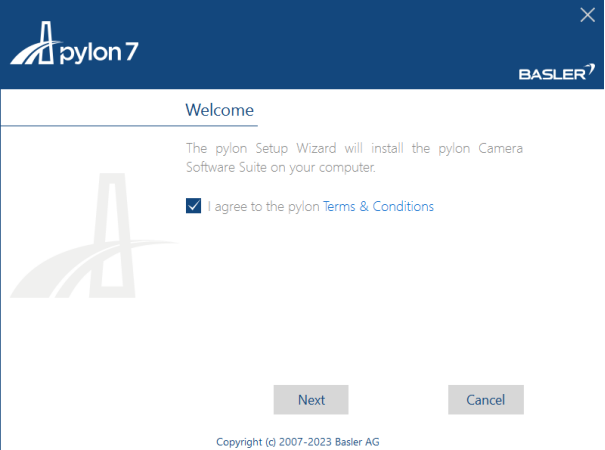This screenshot has width=605, height=450.
Task: Click the pylon bridge logo icon in header
Action: tap(35, 43)
